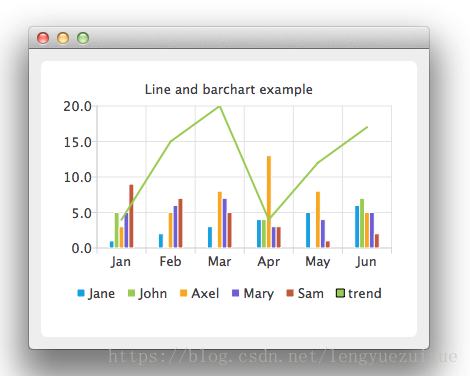Select the Sam legend label
The image size is (470, 376).
coord(311,293)
